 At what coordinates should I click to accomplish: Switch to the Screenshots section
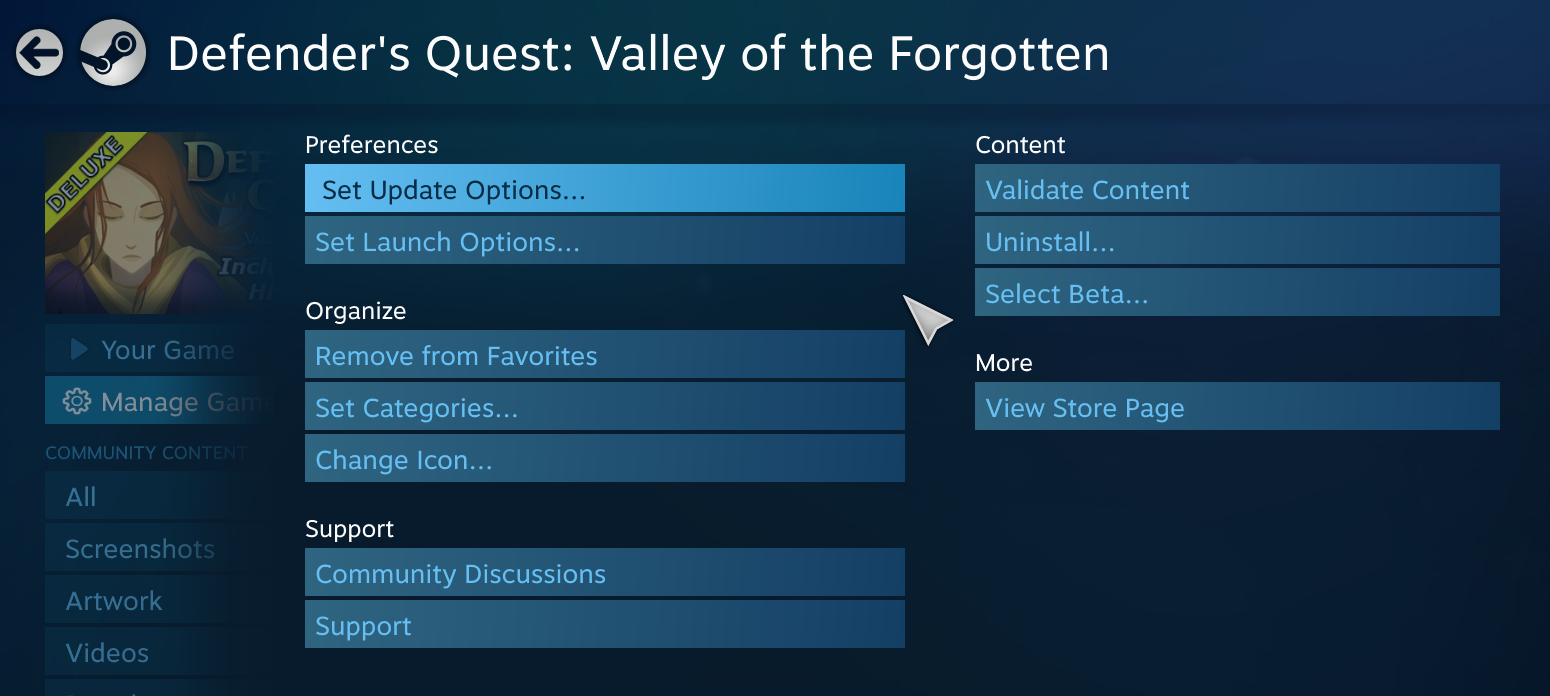[139, 548]
